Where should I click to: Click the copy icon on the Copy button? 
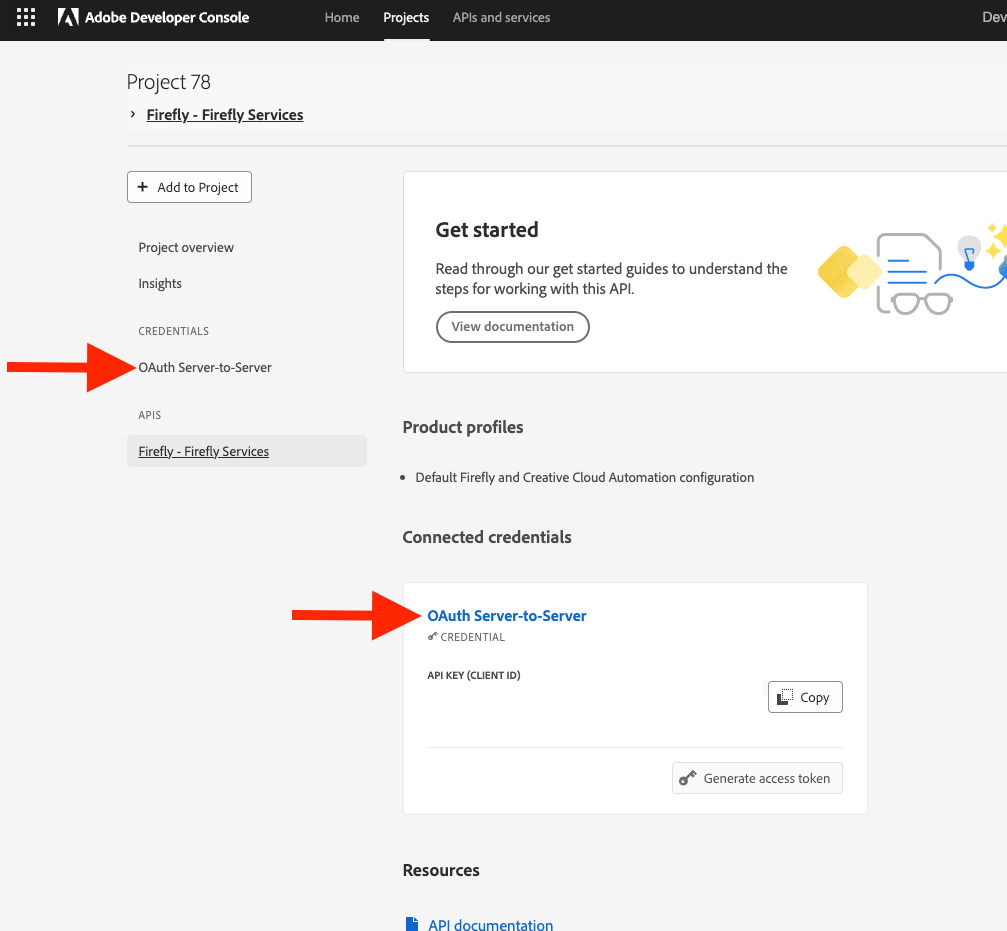(x=788, y=697)
